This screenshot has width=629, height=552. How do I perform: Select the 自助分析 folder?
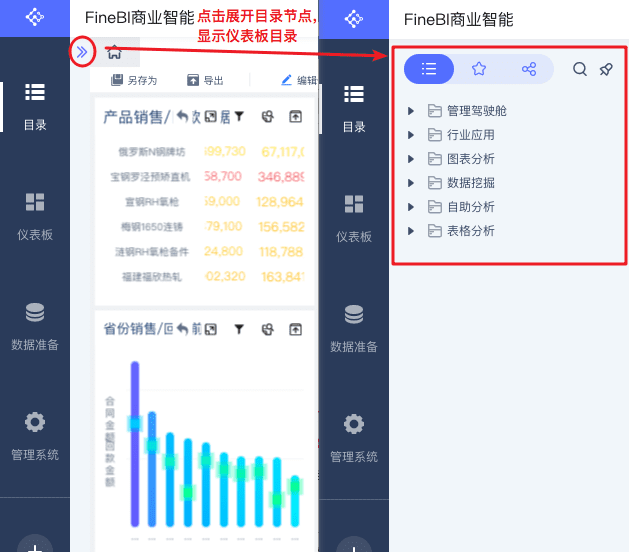pyautogui.click(x=461, y=207)
